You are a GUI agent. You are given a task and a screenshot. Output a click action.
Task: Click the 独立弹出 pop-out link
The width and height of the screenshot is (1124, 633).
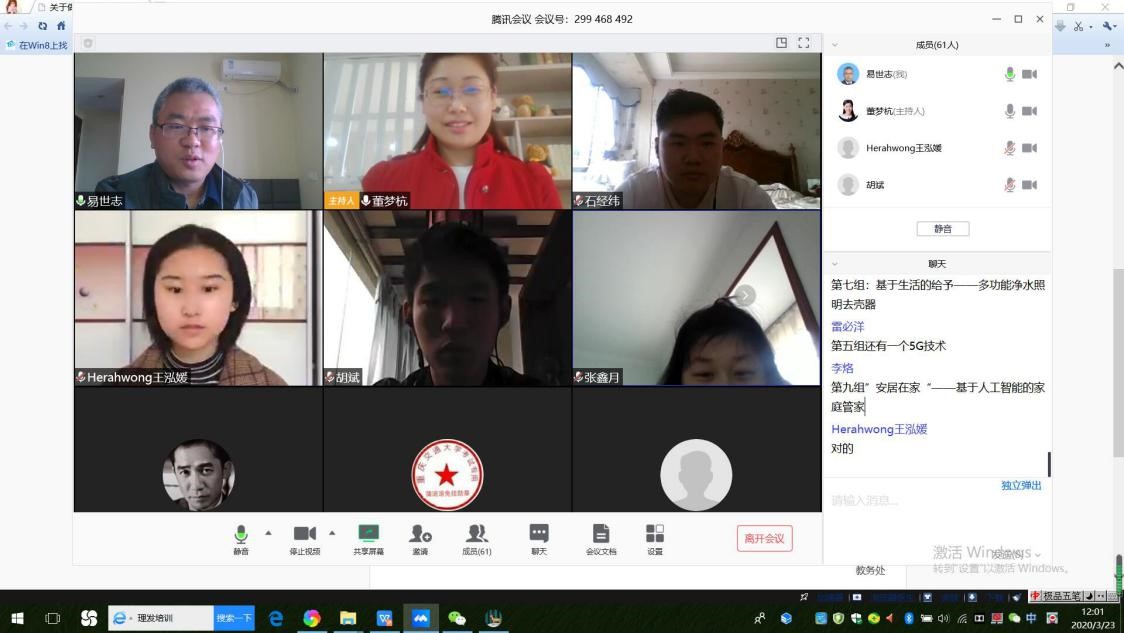(x=1021, y=485)
